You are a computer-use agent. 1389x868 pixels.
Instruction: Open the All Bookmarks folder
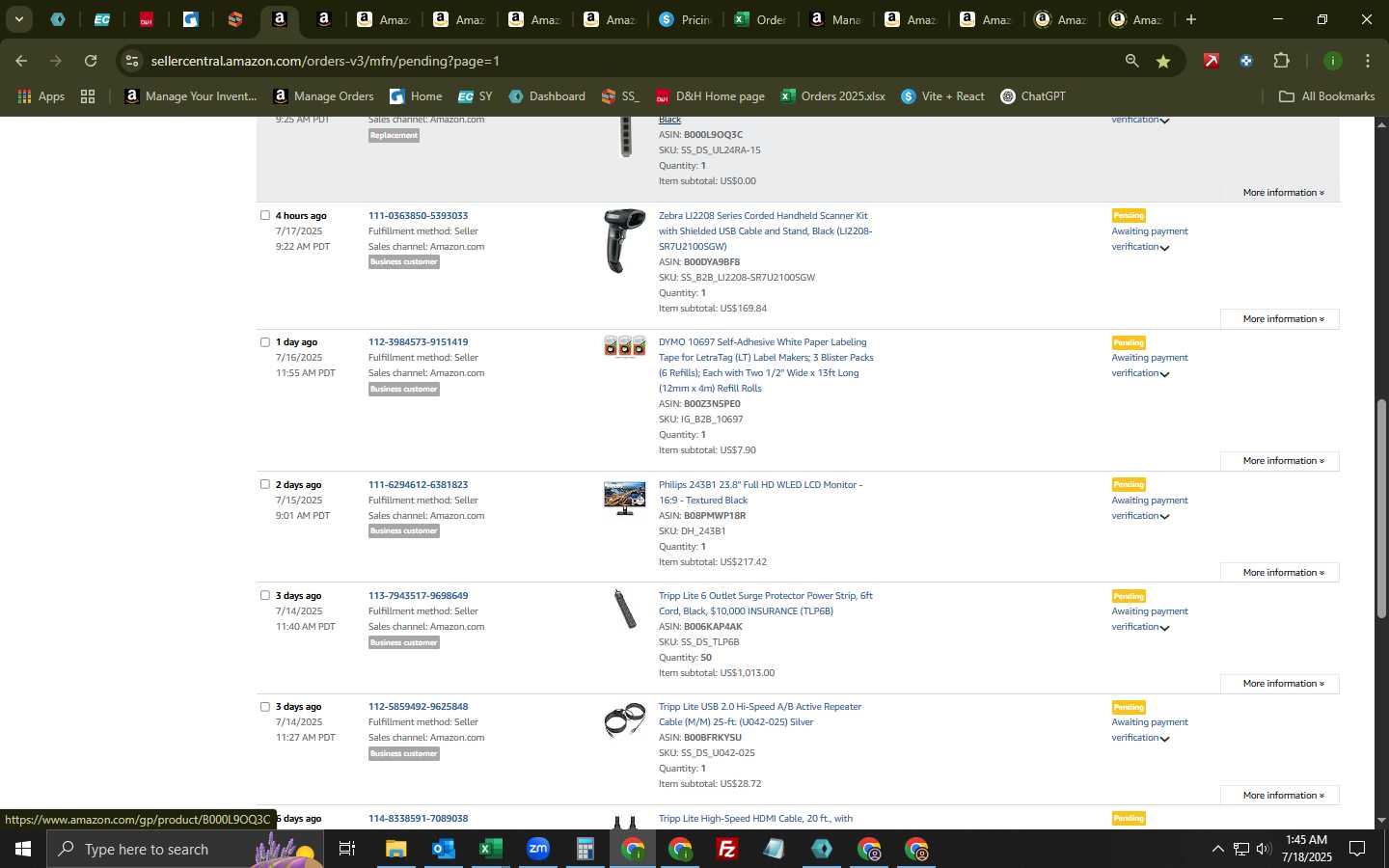(1326, 96)
